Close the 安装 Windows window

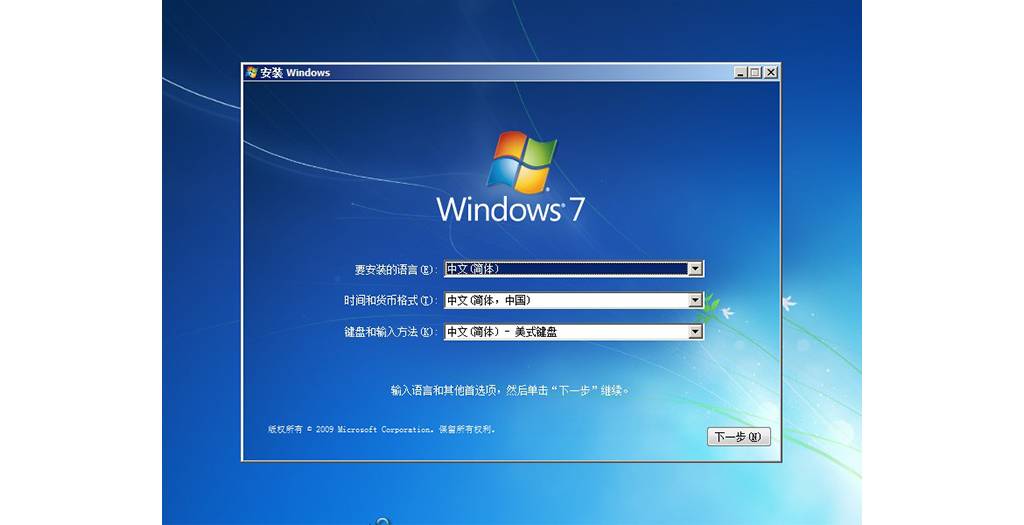coord(771,72)
